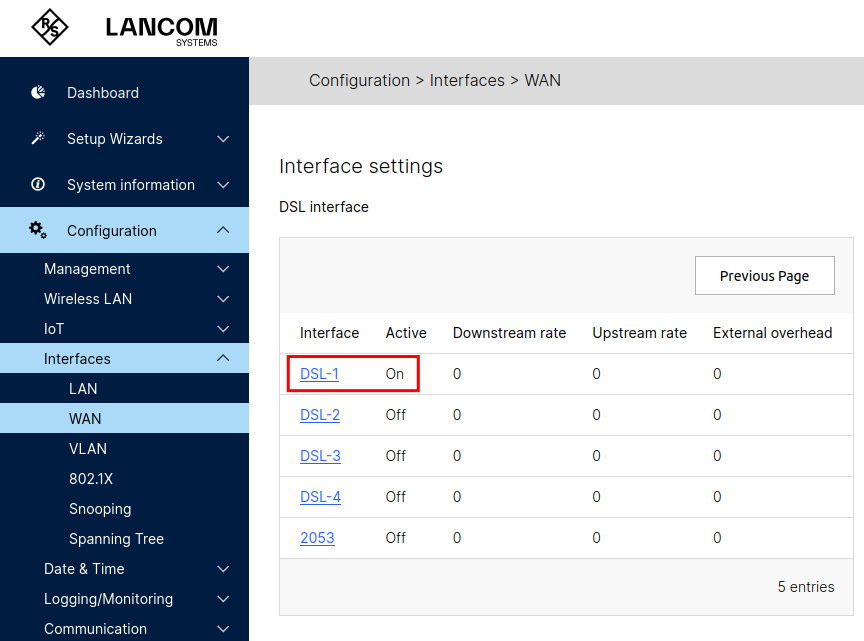Expand the Setup Wizards chevron
864x641 pixels.
[223, 139]
